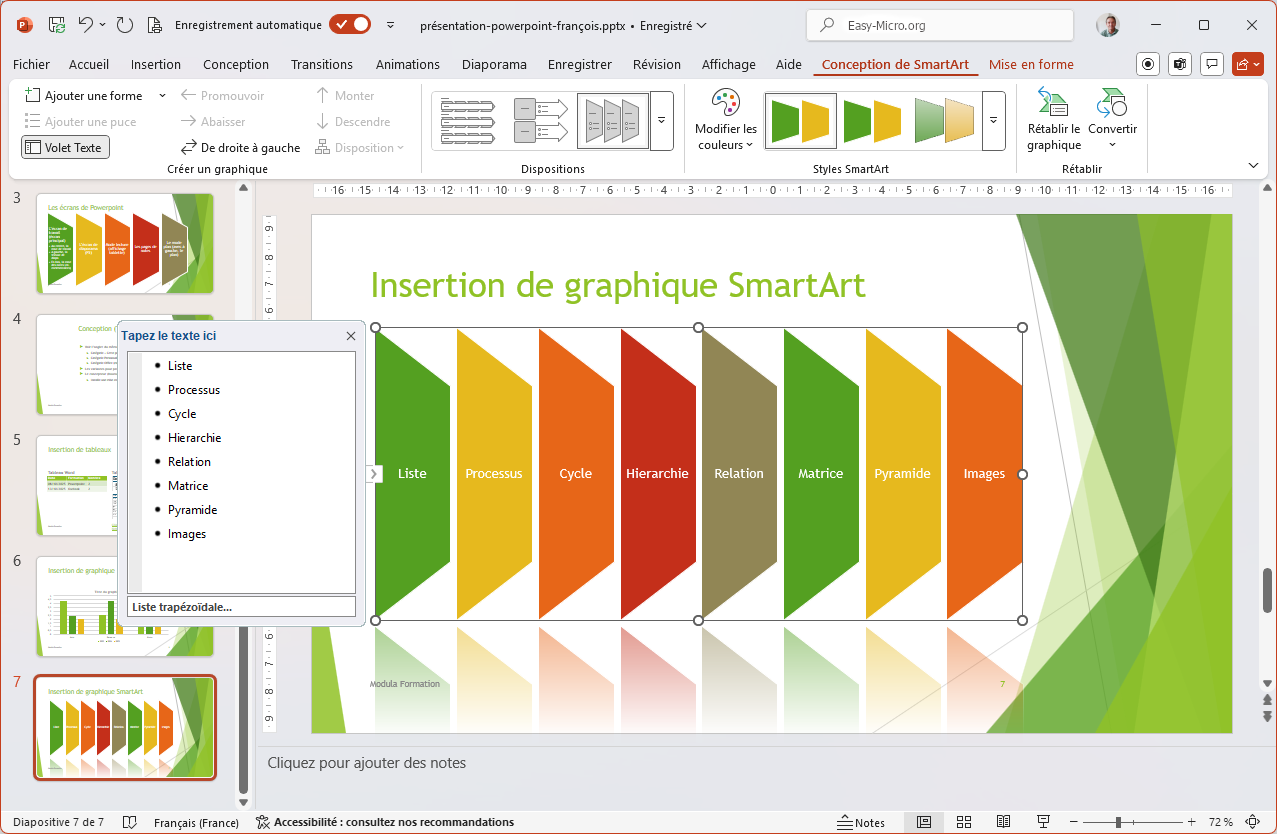The height and width of the screenshot is (834, 1277).
Task: Click the Rétablir le graphique icon
Action: pos(1053,104)
